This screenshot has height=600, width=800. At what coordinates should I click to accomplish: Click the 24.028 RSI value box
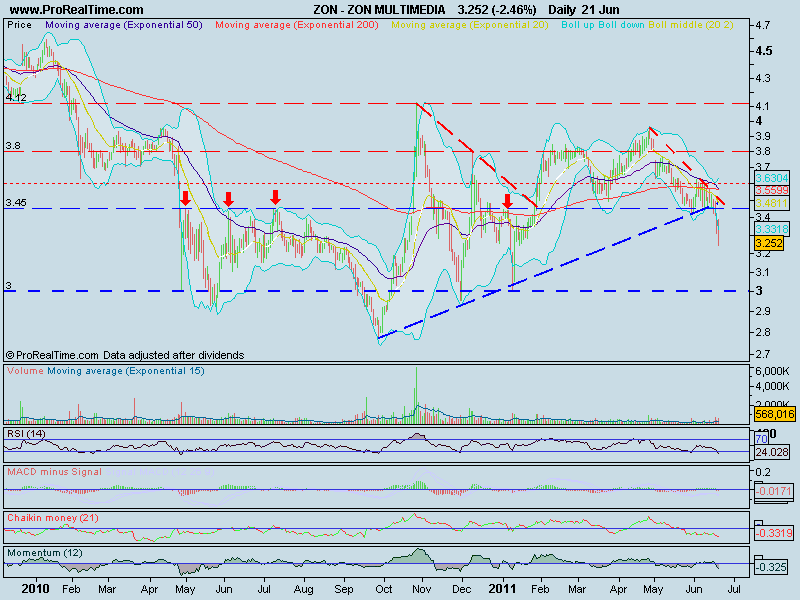771,452
